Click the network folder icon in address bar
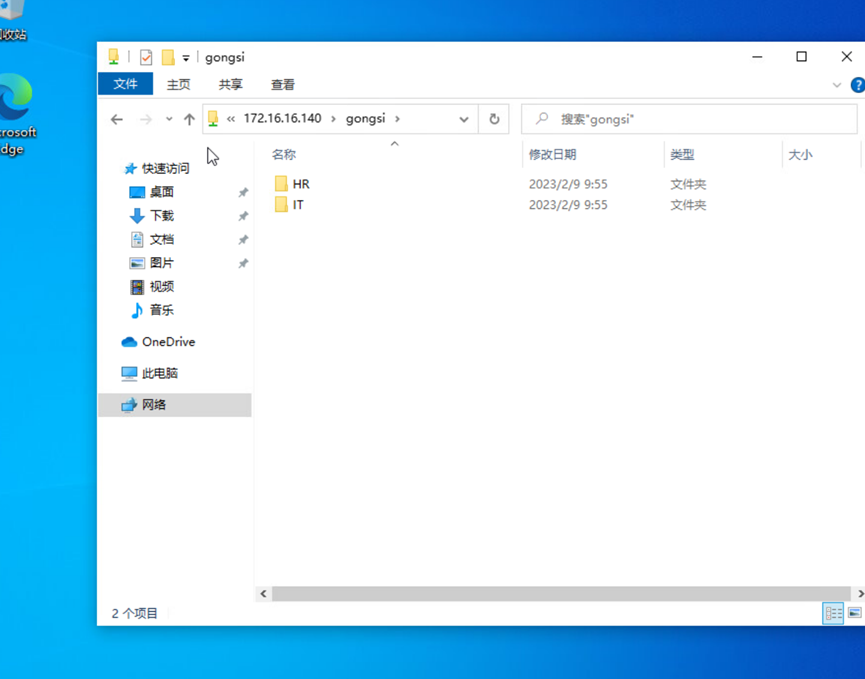This screenshot has width=865, height=679. pyautogui.click(x=213, y=118)
